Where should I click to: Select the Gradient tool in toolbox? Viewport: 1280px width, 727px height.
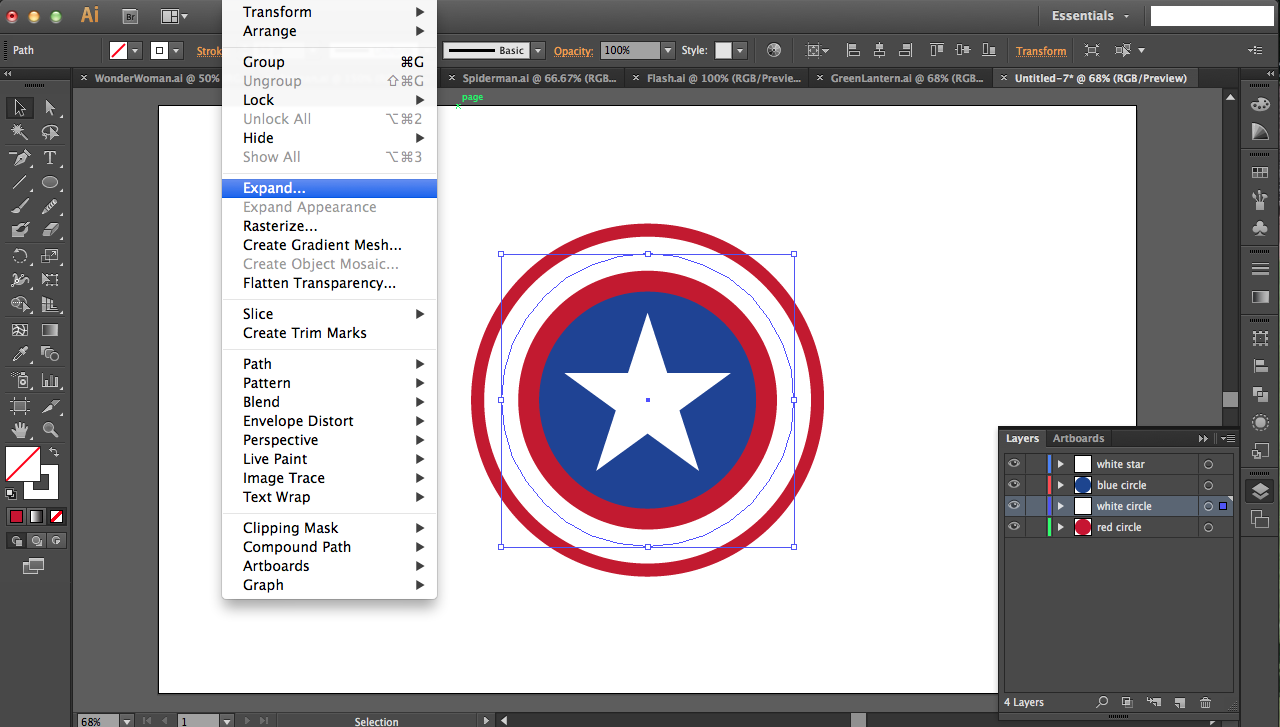[x=50, y=330]
